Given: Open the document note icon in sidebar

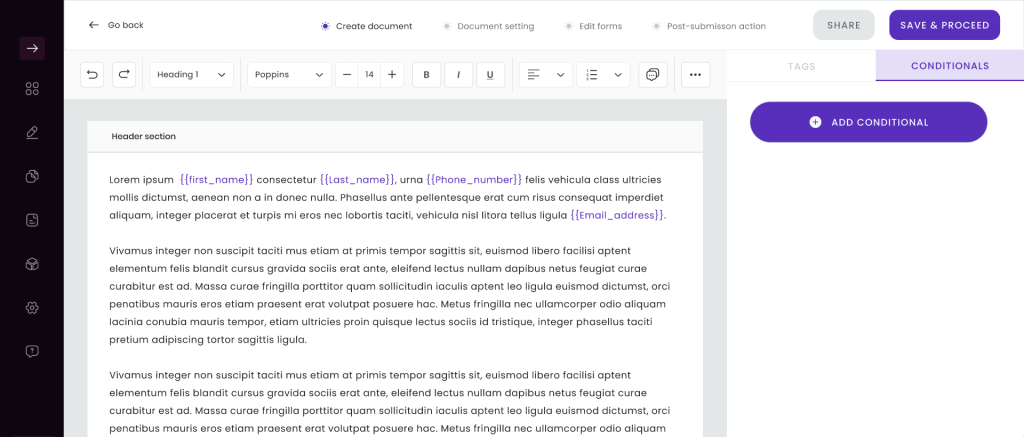Looking at the screenshot, I should click(x=32, y=220).
